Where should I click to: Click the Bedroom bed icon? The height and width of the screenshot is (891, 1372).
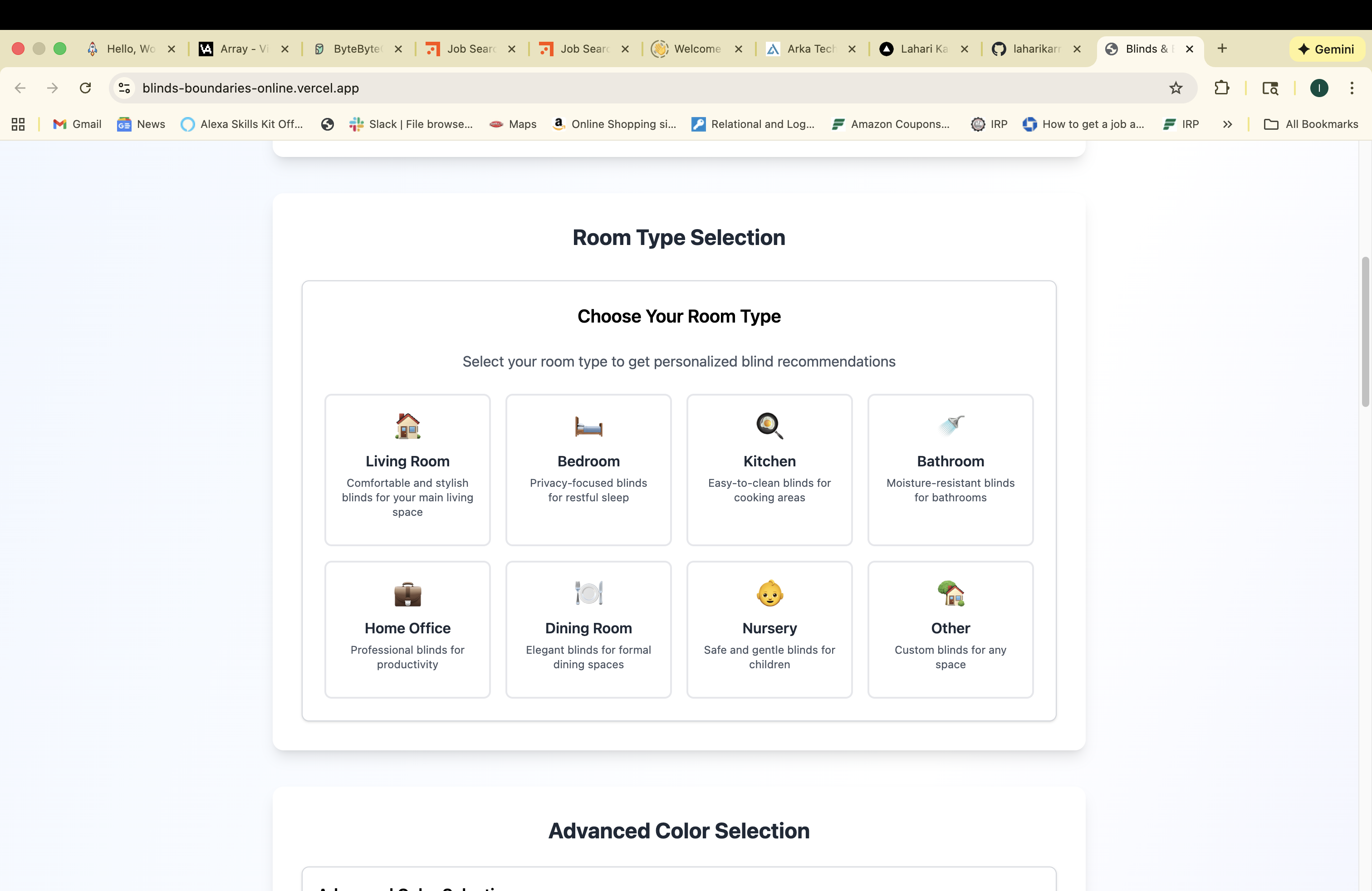click(x=588, y=426)
